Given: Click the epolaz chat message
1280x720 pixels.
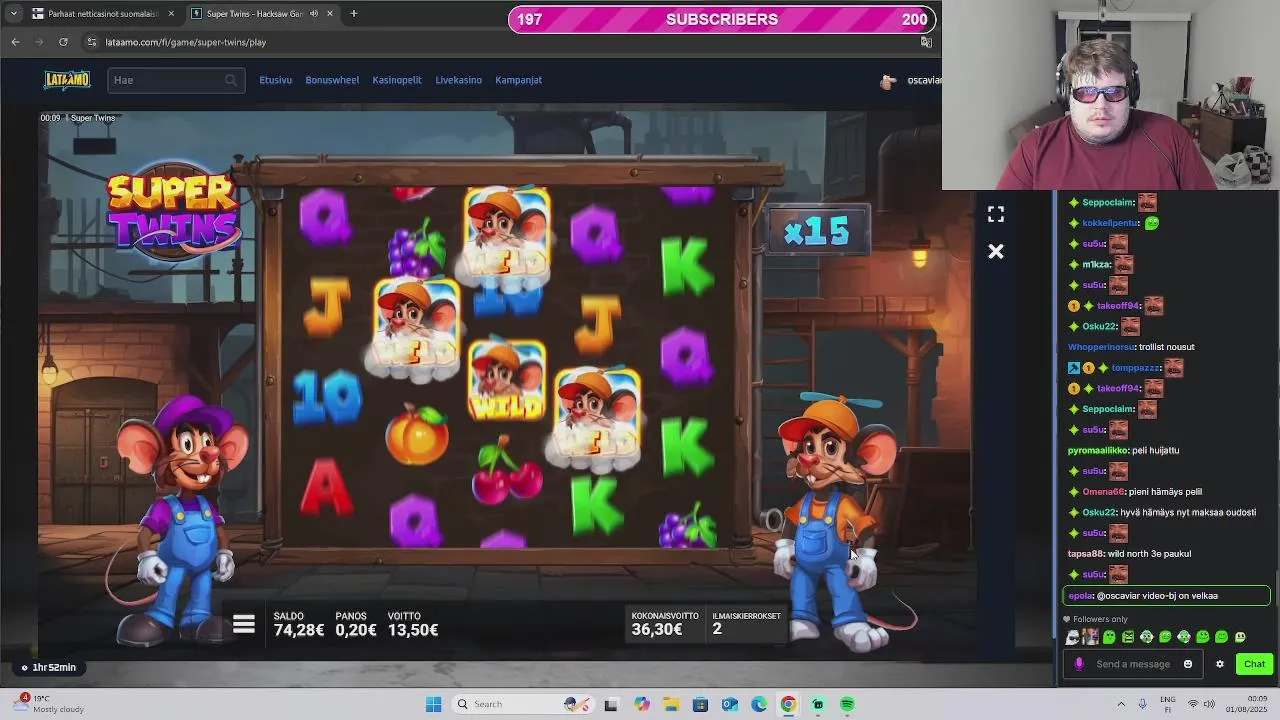Looking at the screenshot, I should coord(1166,596).
